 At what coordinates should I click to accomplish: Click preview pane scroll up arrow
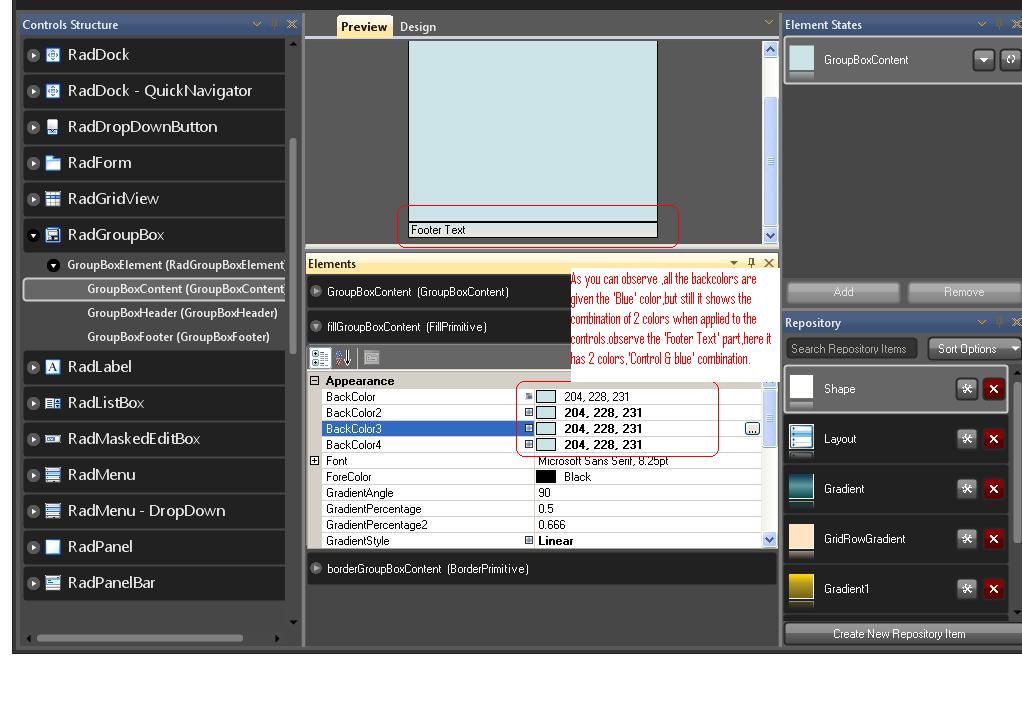pyautogui.click(x=770, y=50)
